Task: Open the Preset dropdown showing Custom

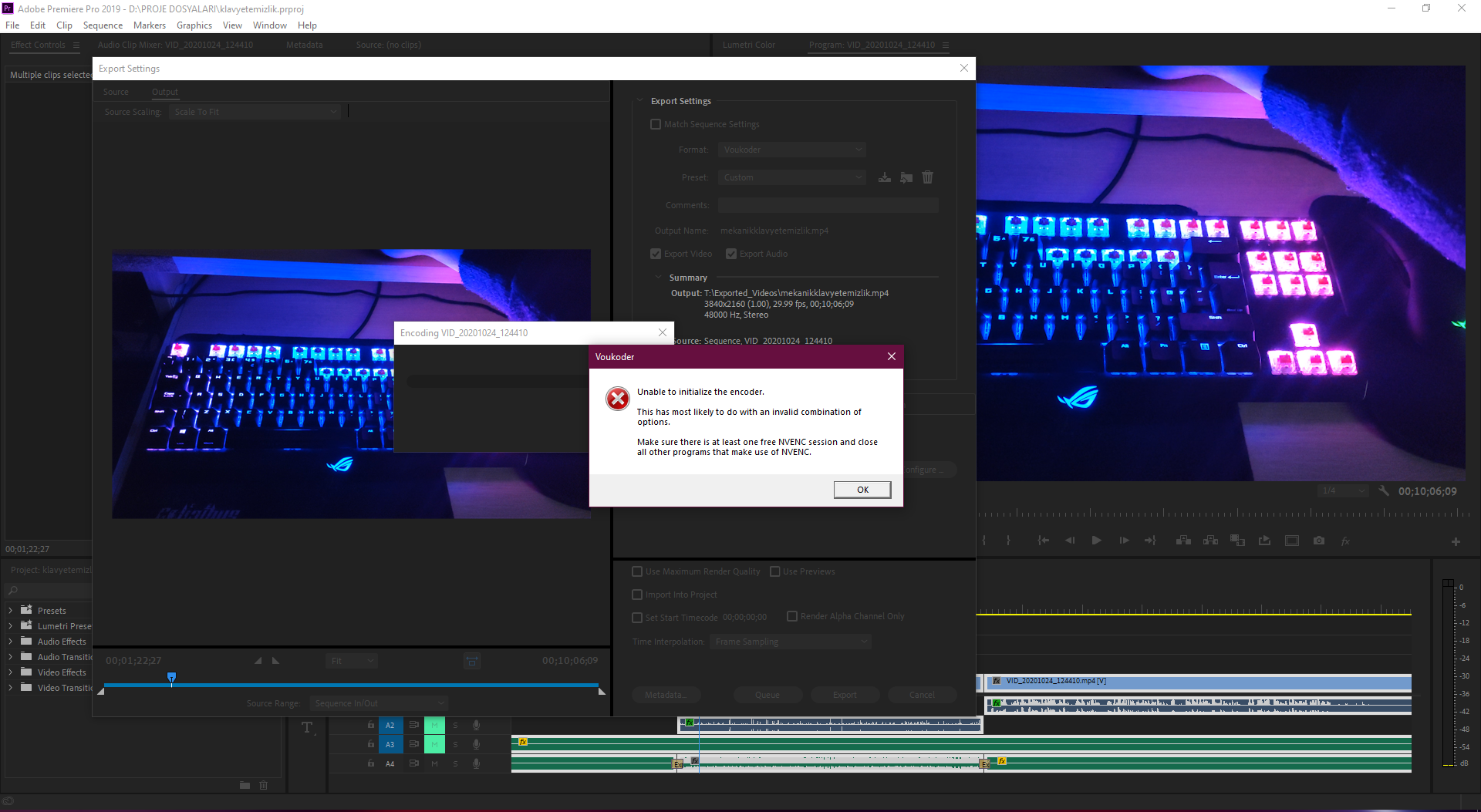Action: pos(792,177)
